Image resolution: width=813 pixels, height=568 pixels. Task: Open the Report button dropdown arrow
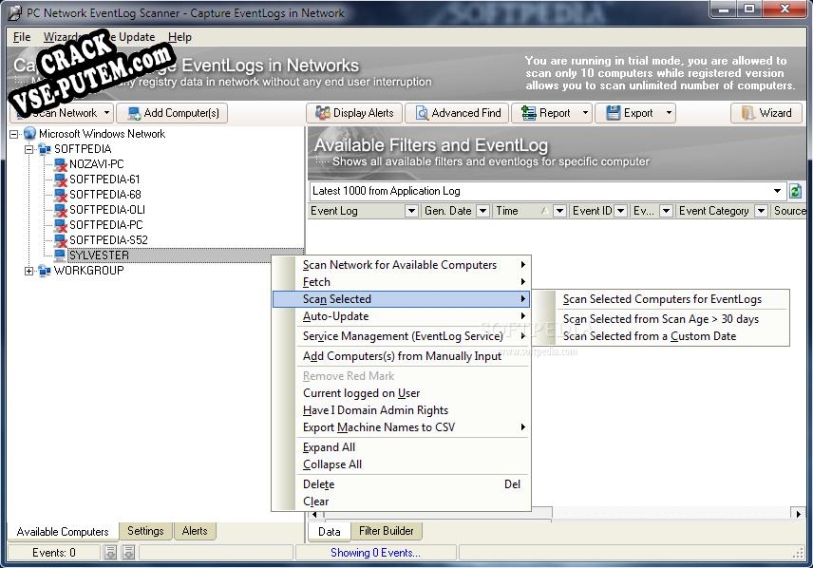coord(585,113)
